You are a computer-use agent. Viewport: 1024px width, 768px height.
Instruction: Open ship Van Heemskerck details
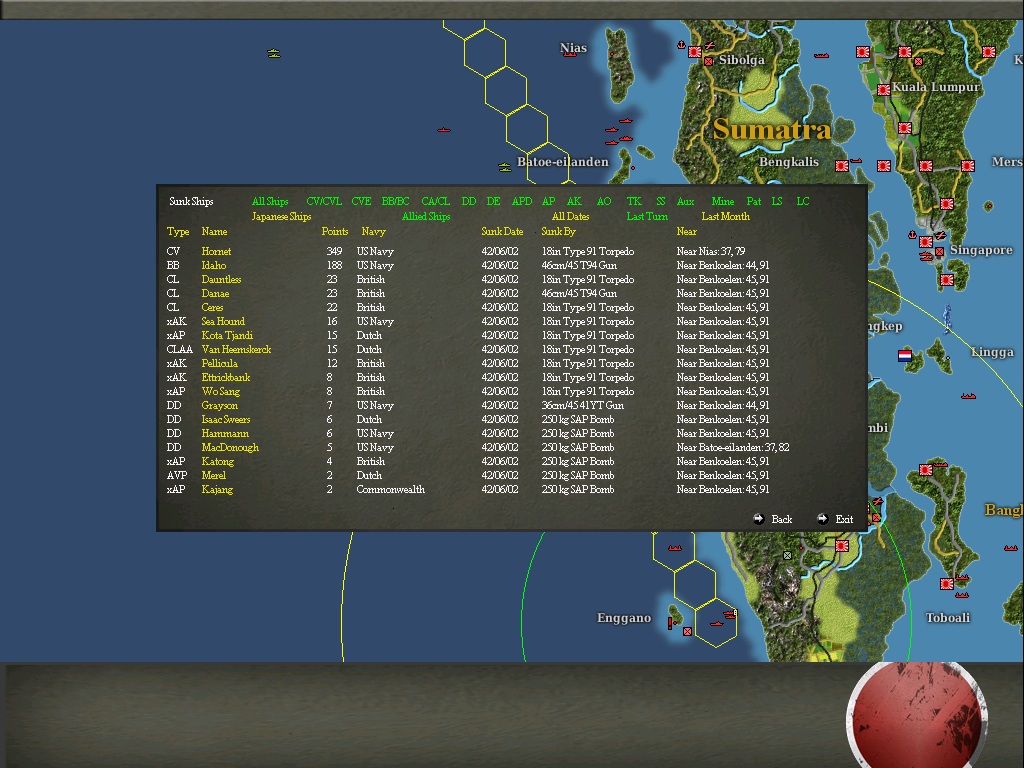tap(236, 349)
